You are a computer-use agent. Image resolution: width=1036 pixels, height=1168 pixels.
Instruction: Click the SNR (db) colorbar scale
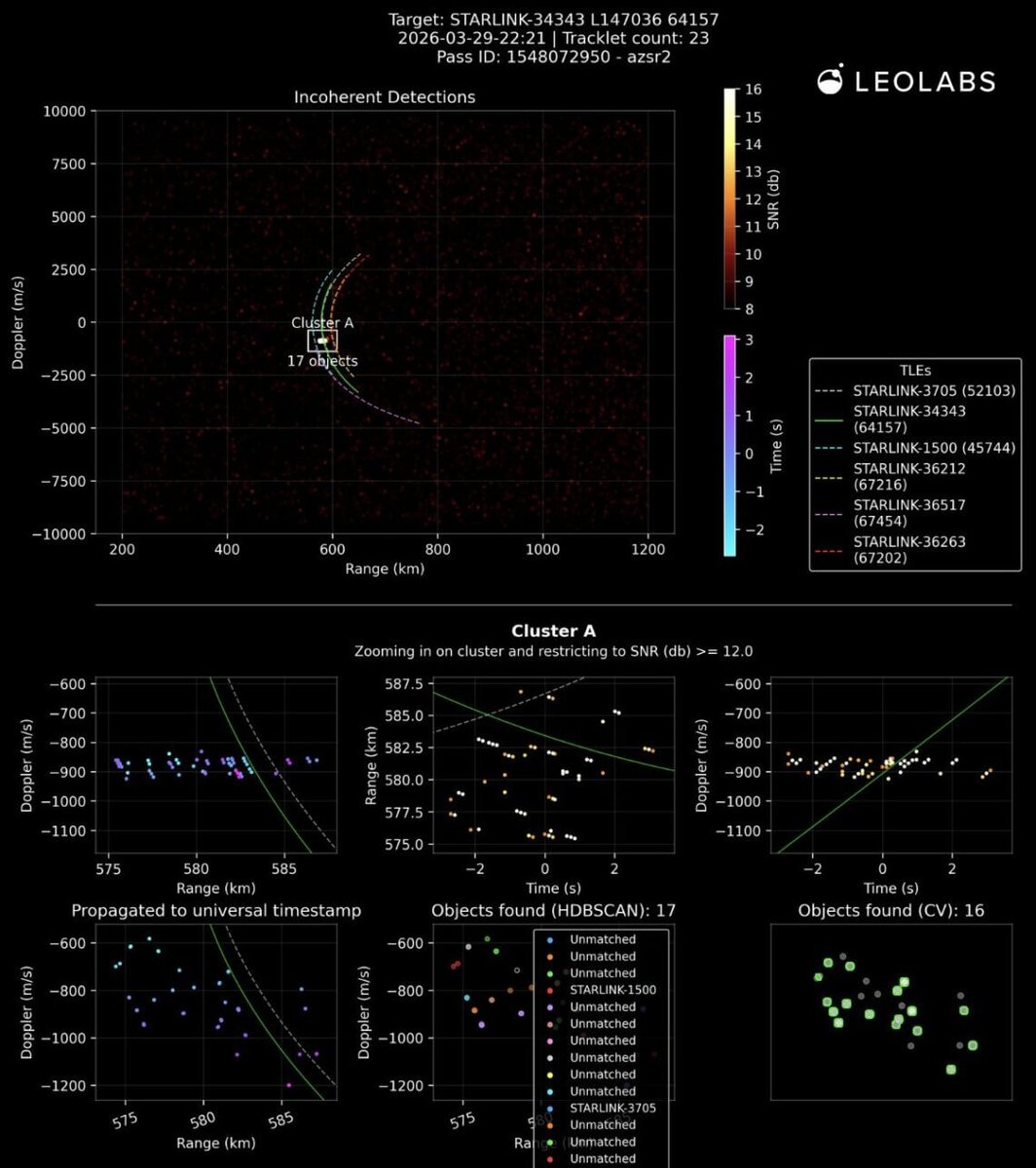[x=728, y=204]
